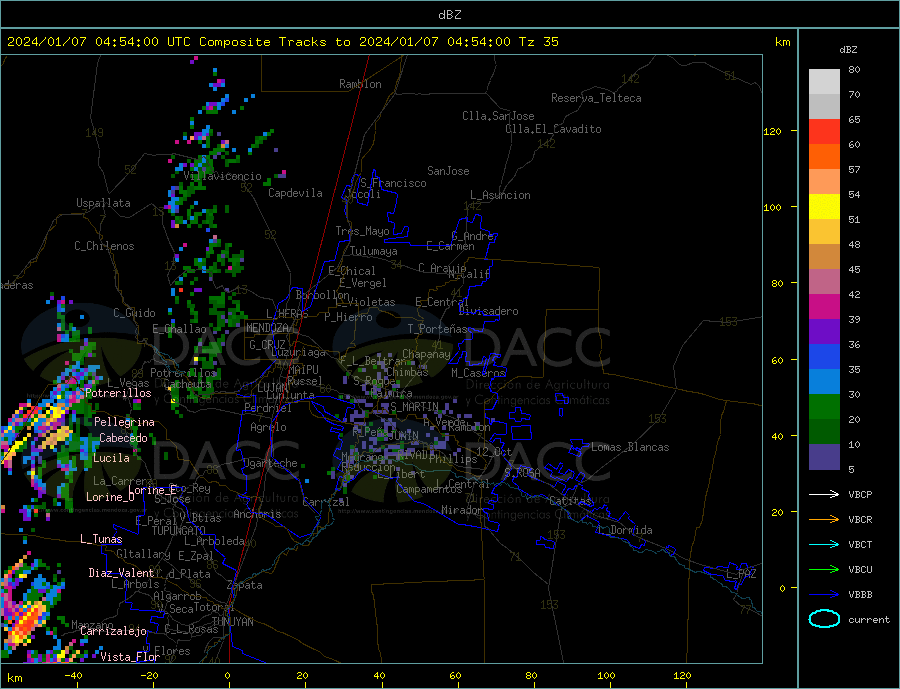This screenshot has height=689, width=900.
Task: Click the 'Capdevila' map label
Action: tap(296, 193)
